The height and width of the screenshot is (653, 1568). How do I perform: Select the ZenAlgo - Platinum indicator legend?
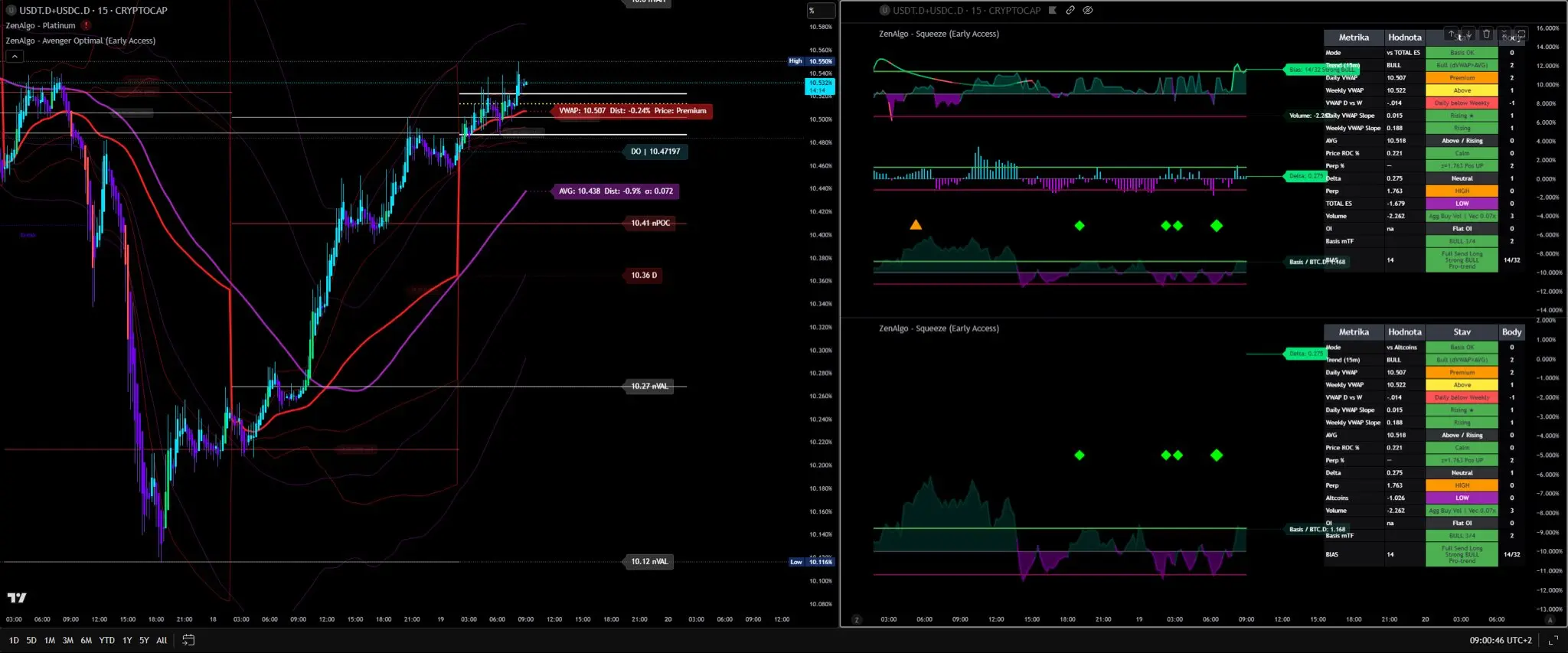click(x=41, y=25)
